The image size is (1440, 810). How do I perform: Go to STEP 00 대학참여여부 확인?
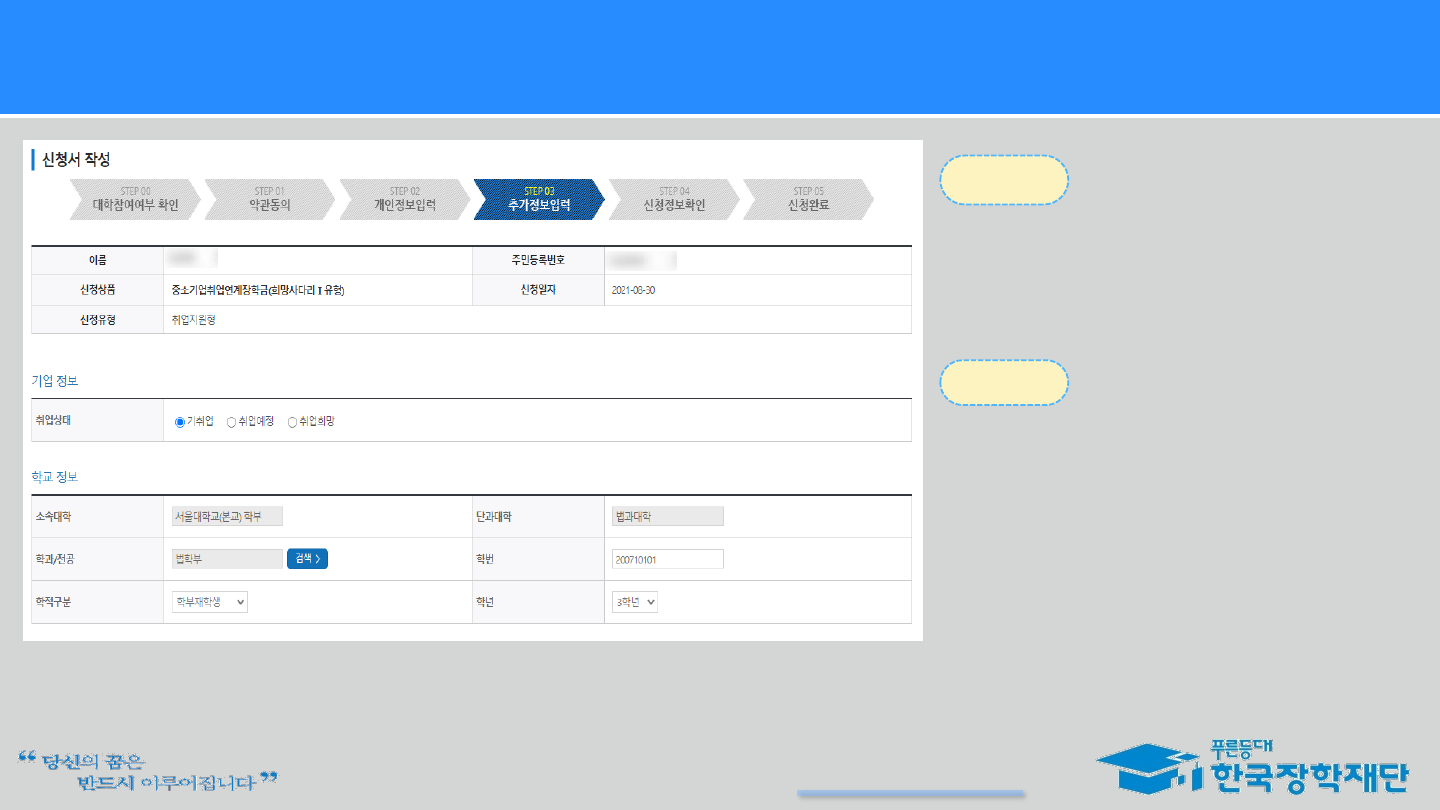click(x=135, y=199)
